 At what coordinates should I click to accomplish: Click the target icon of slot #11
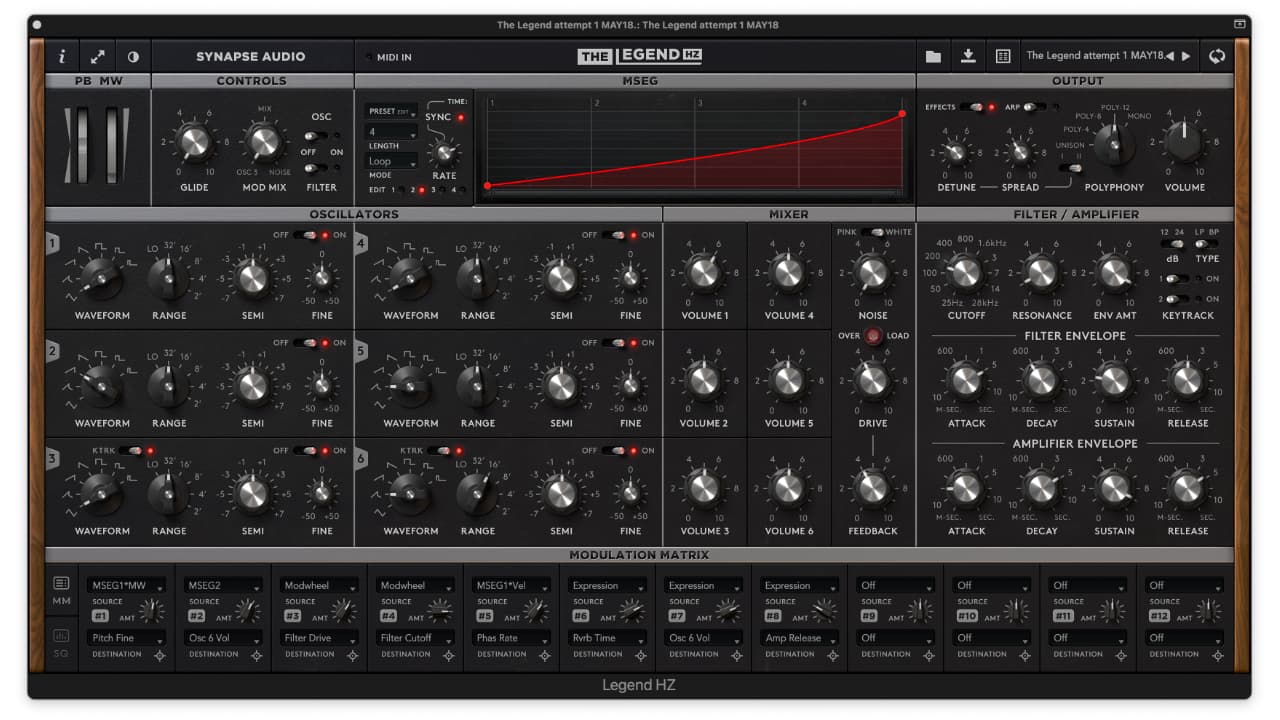pyautogui.click(x=1120, y=656)
